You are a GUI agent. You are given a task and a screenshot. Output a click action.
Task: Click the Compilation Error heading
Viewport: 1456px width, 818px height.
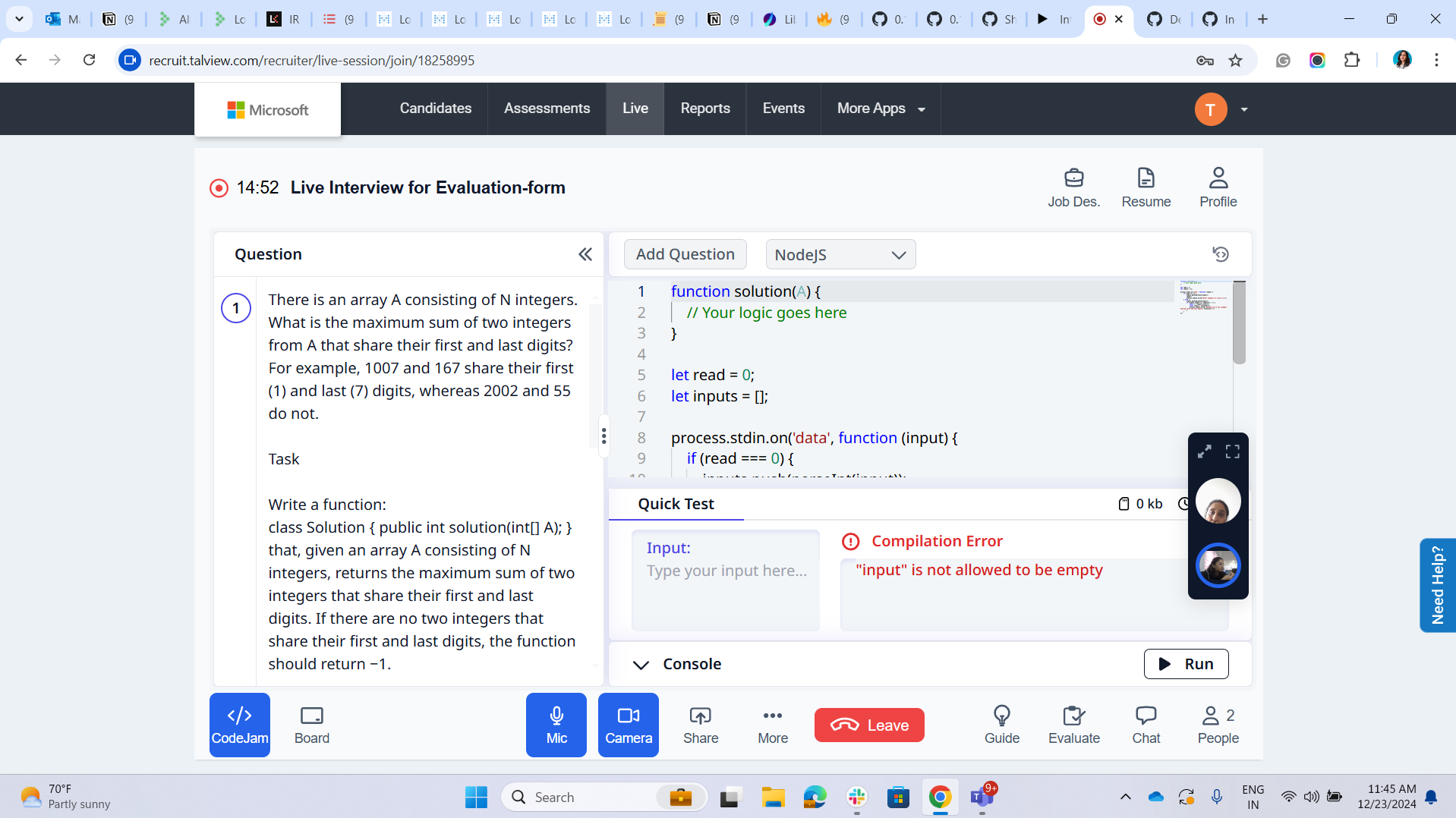[937, 541]
